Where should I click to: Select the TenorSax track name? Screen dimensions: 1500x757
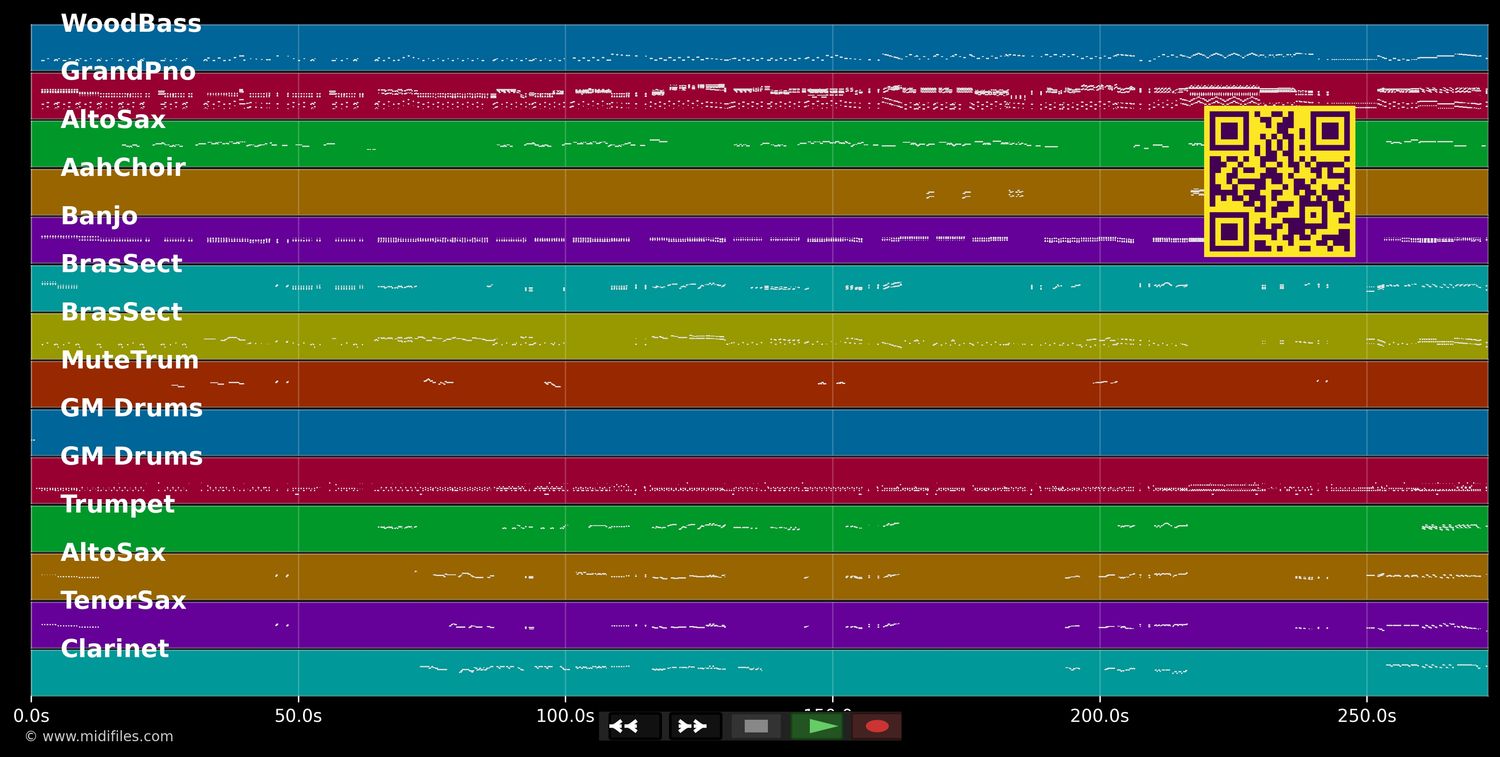click(123, 600)
